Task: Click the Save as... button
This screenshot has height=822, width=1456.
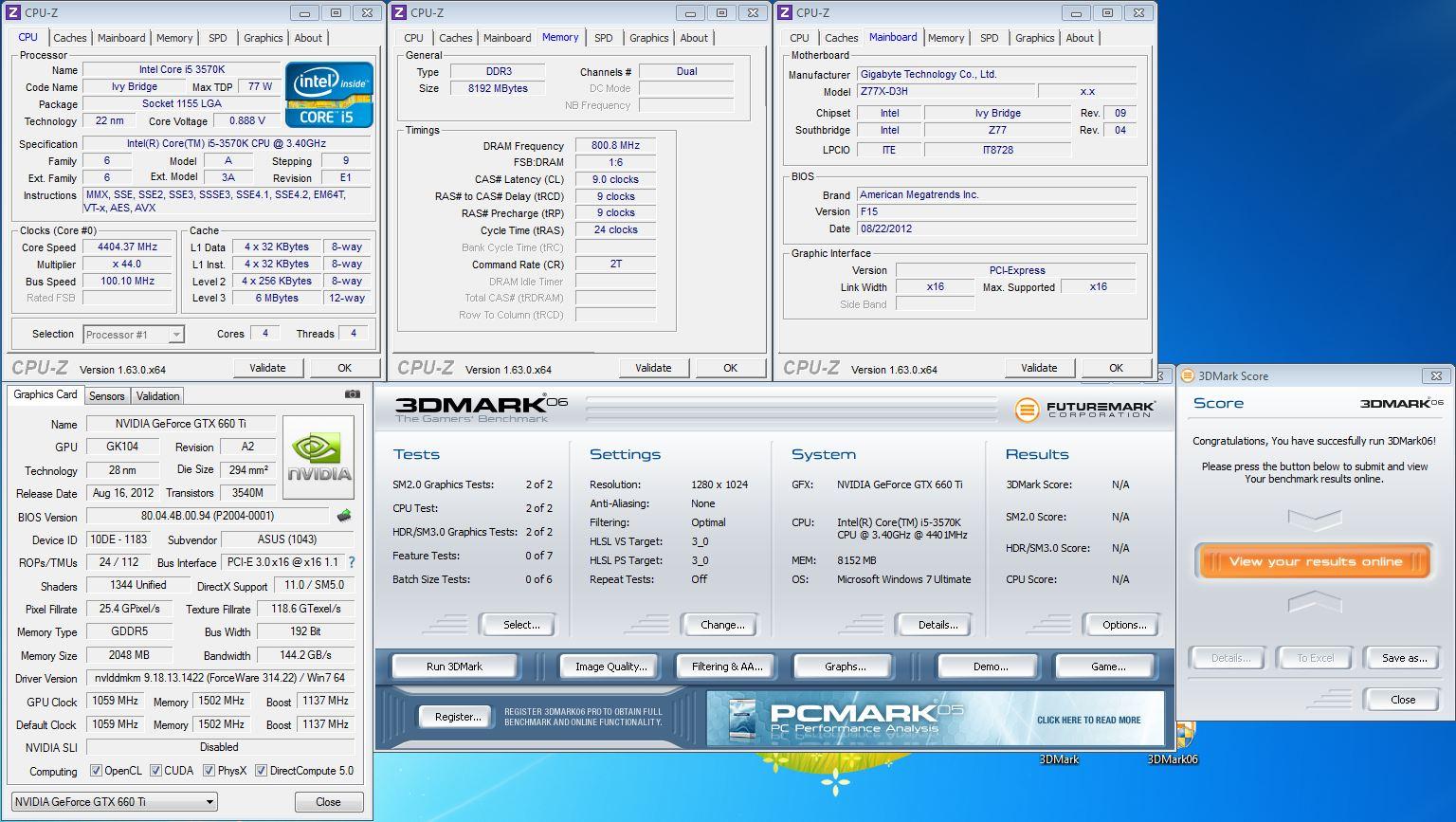Action: pos(1404,658)
